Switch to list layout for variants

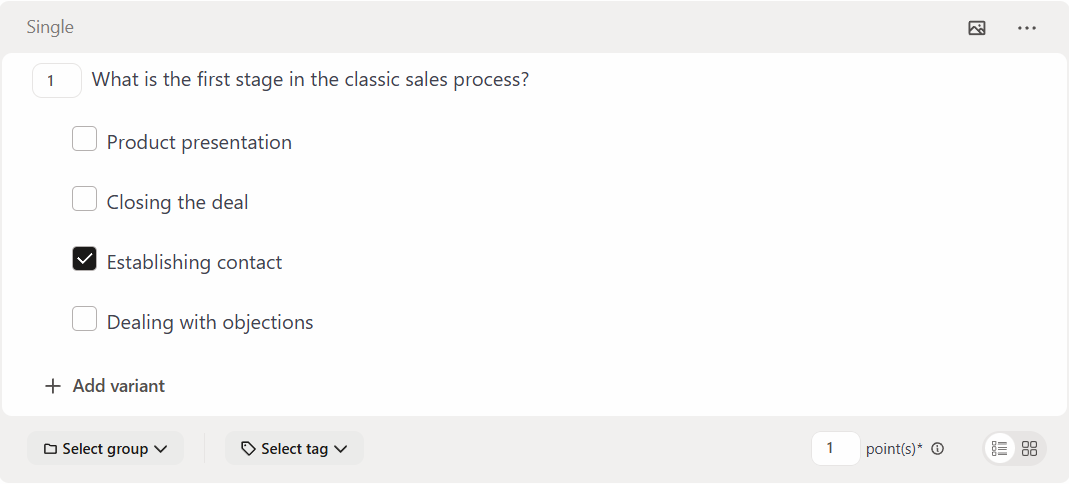click(x=999, y=449)
